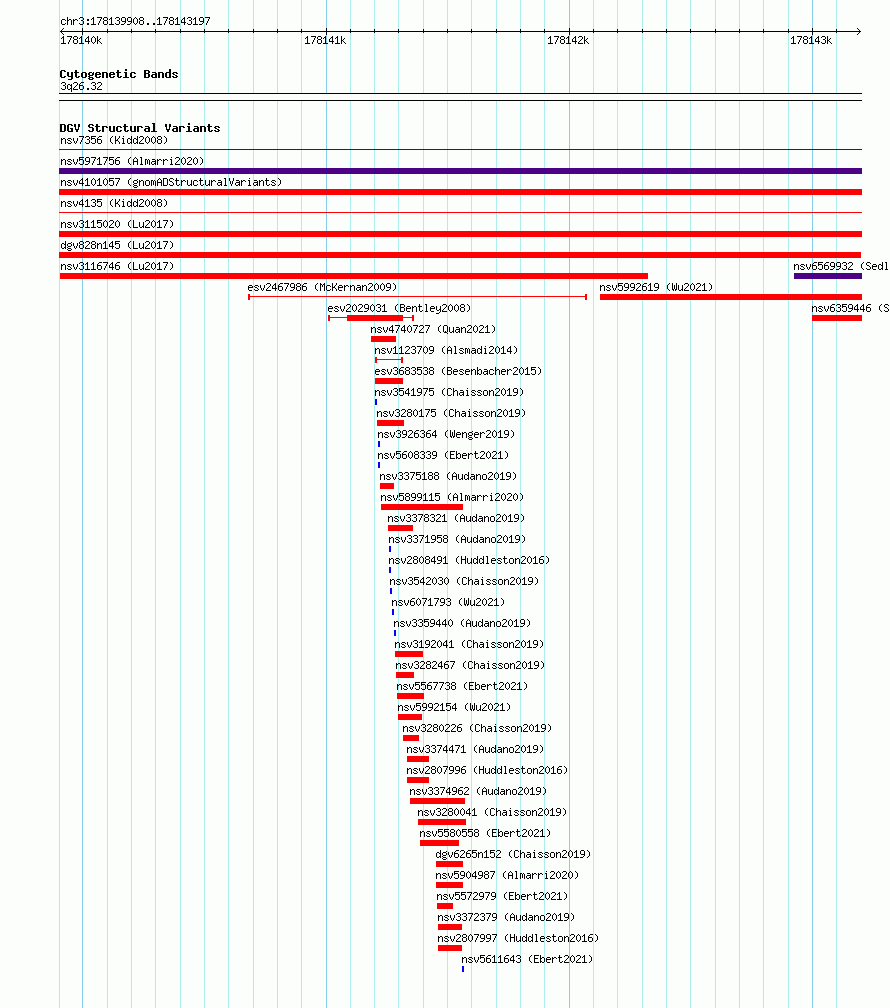Screen dimensions: 890x1008
Task: Select nsv5611643 (Ebert2021) label
Action: (x=527, y=959)
